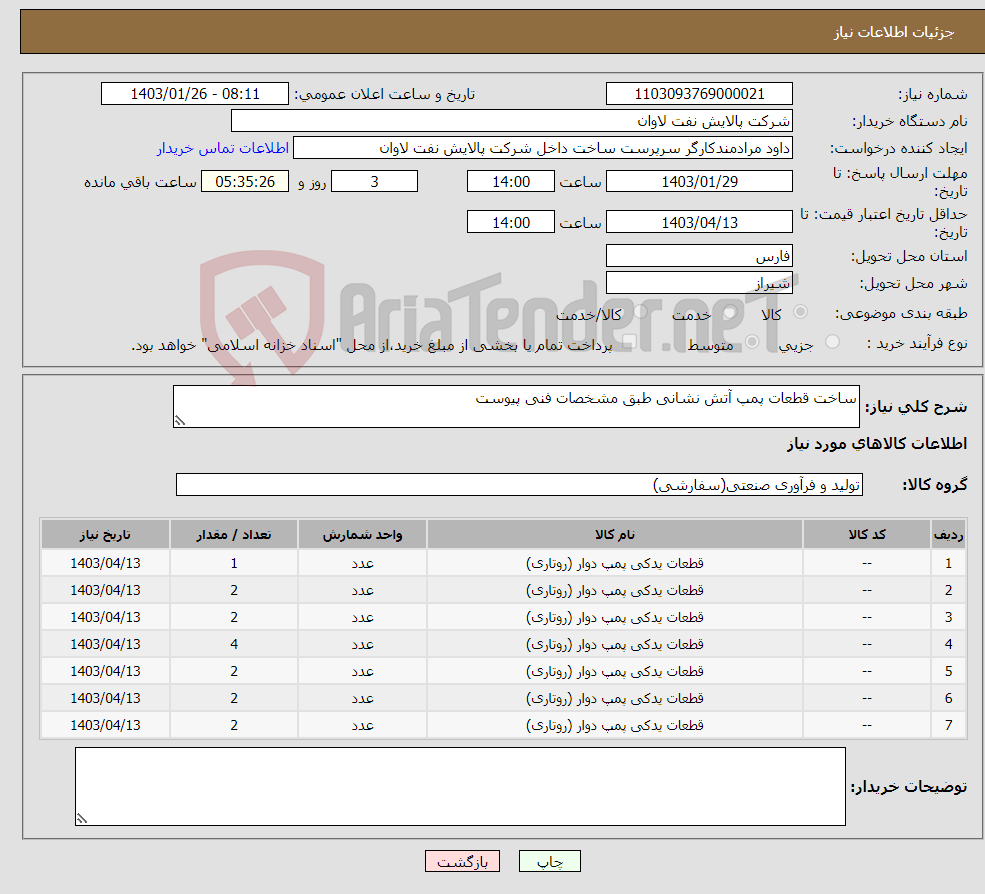Select the کالا/خدمت radio button
The image size is (985, 894).
pyautogui.click(x=640, y=312)
